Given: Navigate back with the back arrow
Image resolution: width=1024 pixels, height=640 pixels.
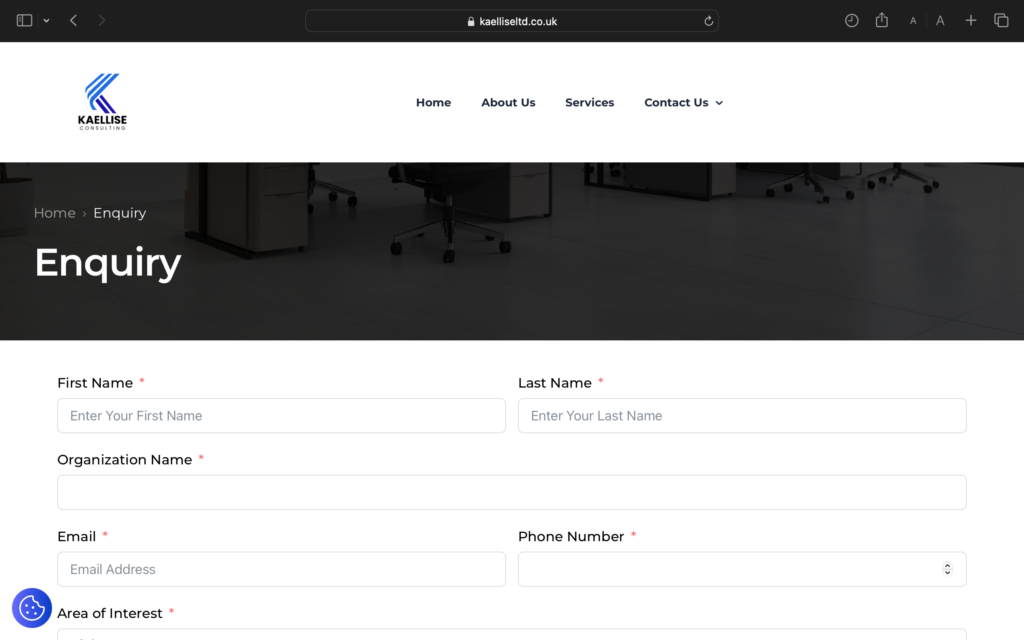Looking at the screenshot, I should [73, 20].
